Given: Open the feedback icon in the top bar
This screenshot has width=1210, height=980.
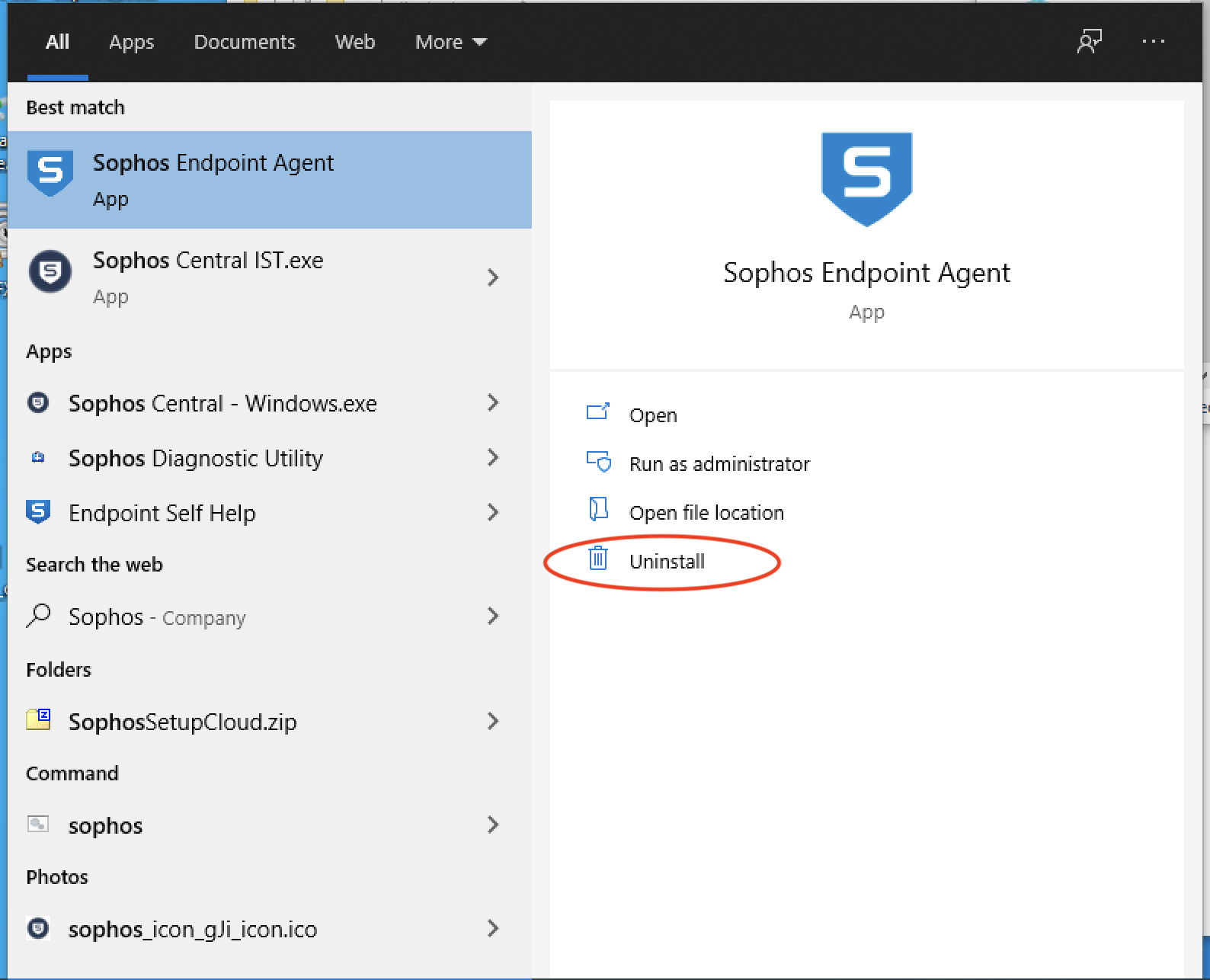Looking at the screenshot, I should click(x=1090, y=41).
